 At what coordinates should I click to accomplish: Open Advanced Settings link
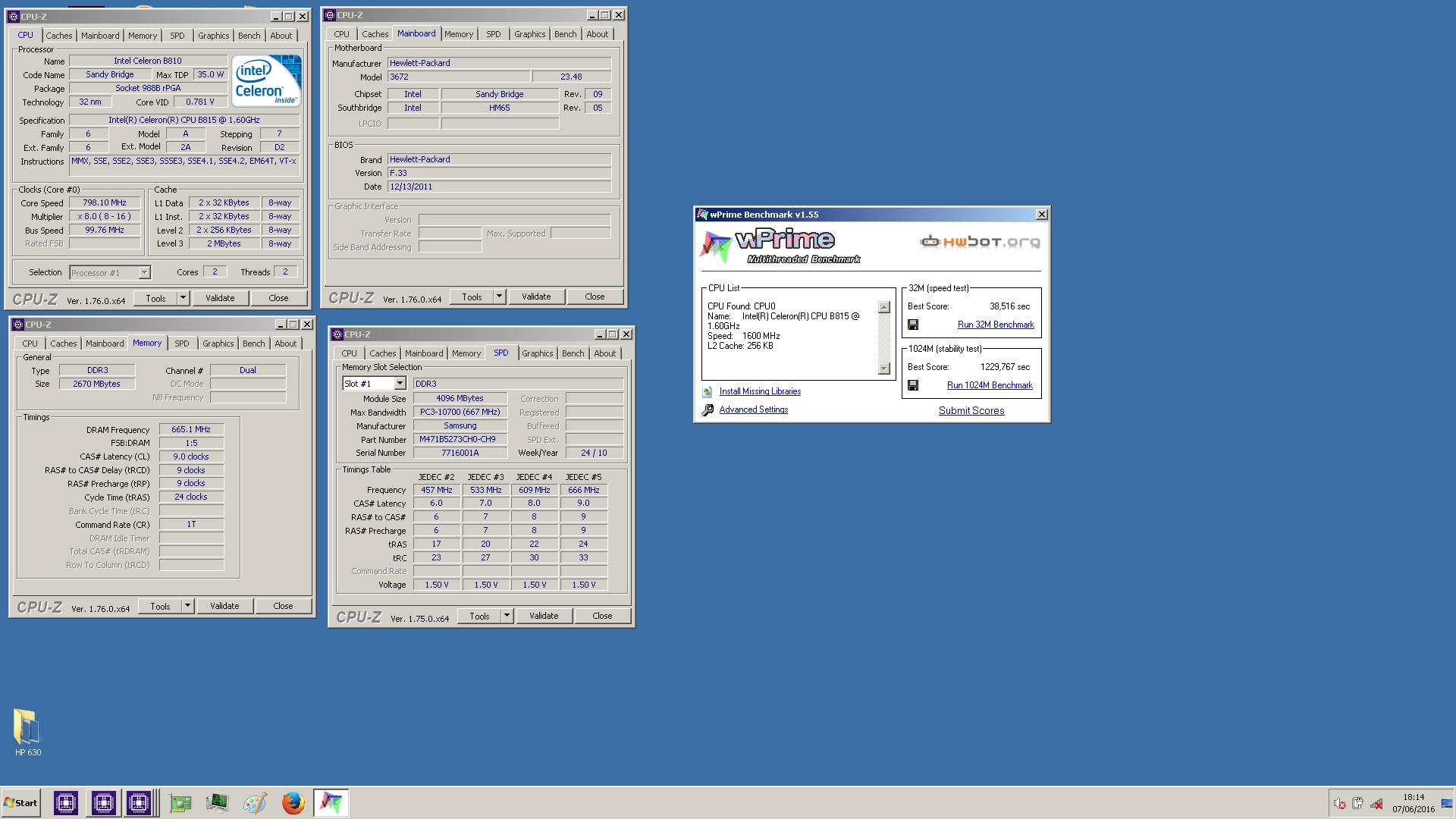pos(754,409)
